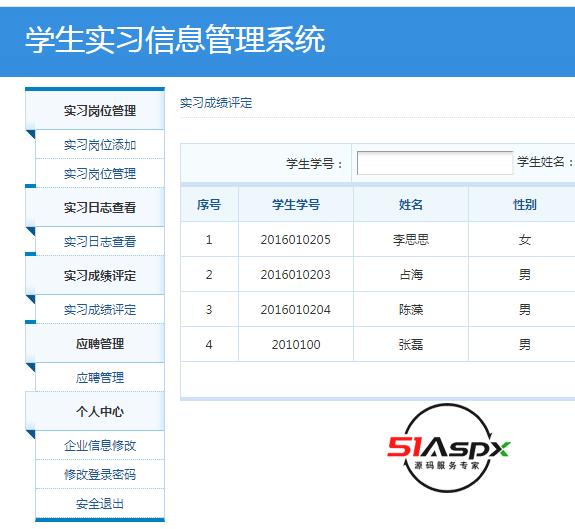Click the name 占海
The width and height of the screenshot is (575, 529).
click(x=411, y=275)
